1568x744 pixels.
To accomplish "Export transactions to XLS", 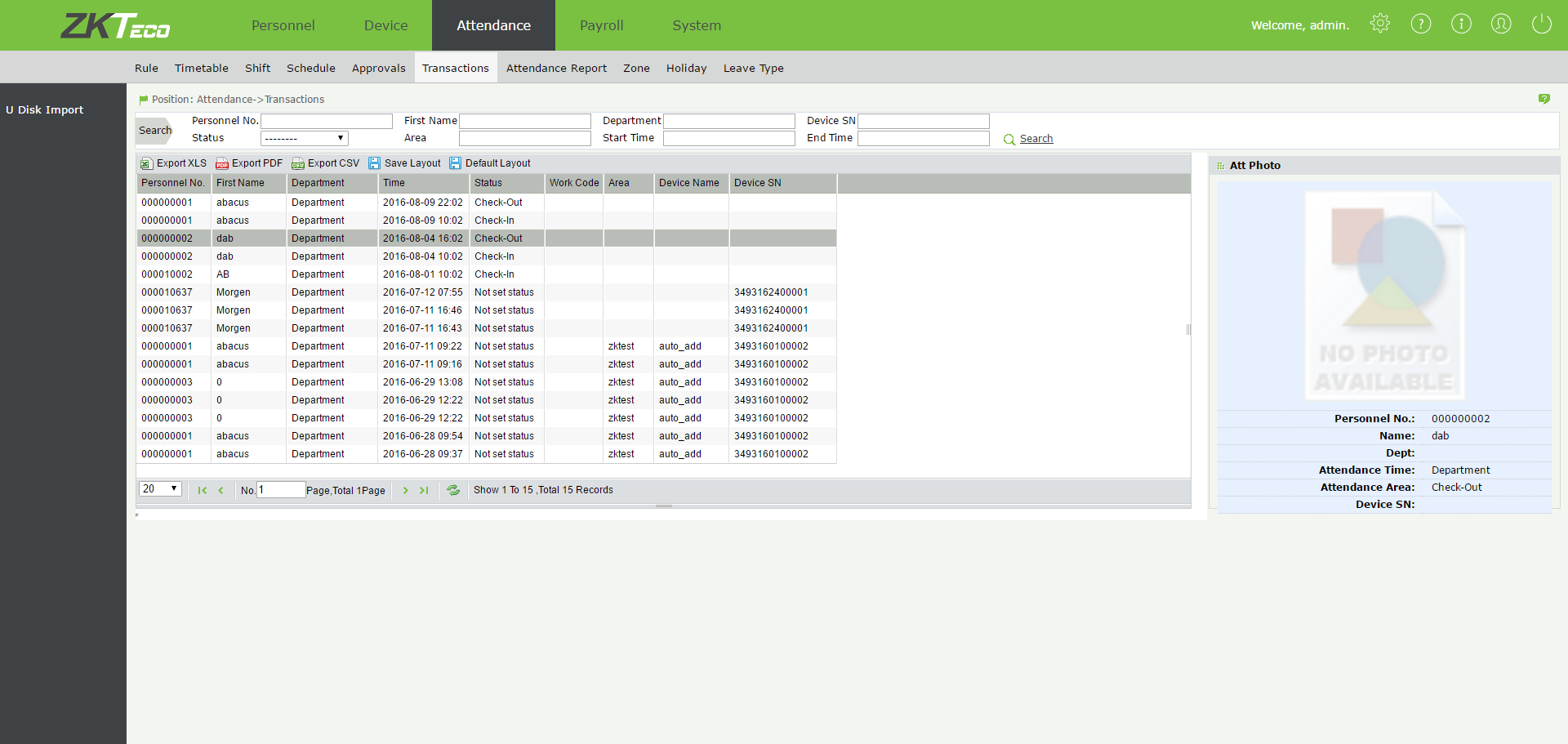I will tap(173, 163).
